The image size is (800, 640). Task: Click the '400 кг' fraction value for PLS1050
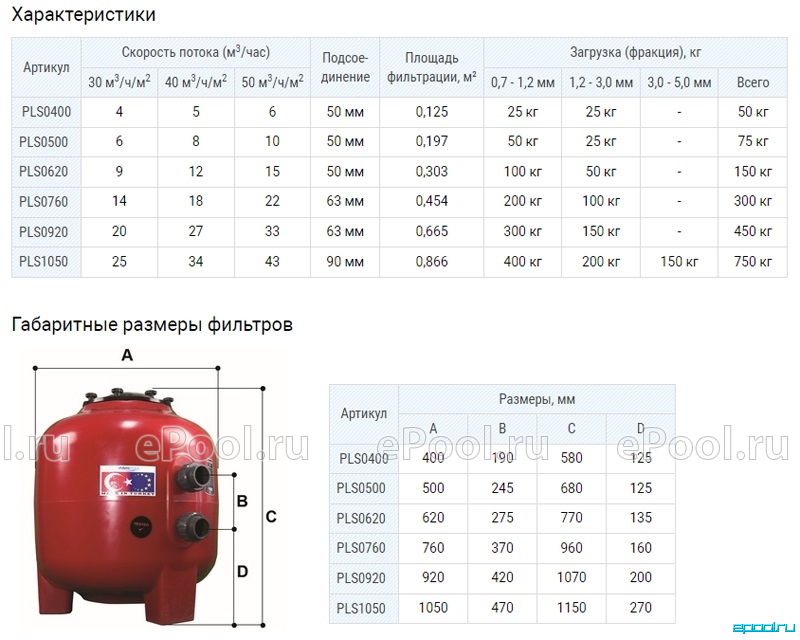click(x=523, y=262)
